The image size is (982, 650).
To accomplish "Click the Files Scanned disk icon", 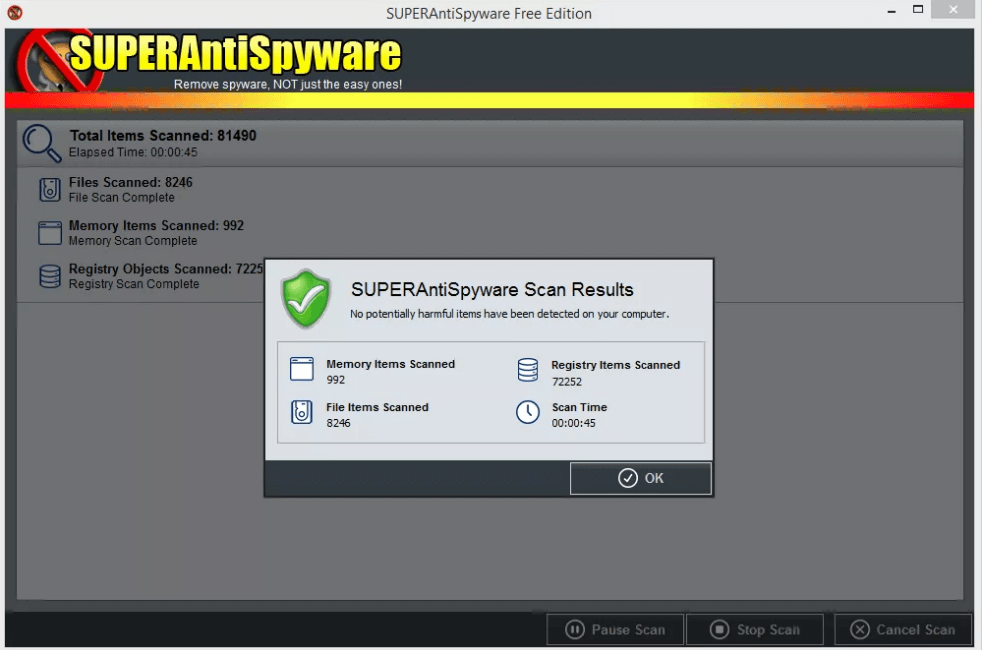I will pyautogui.click(x=48, y=189).
